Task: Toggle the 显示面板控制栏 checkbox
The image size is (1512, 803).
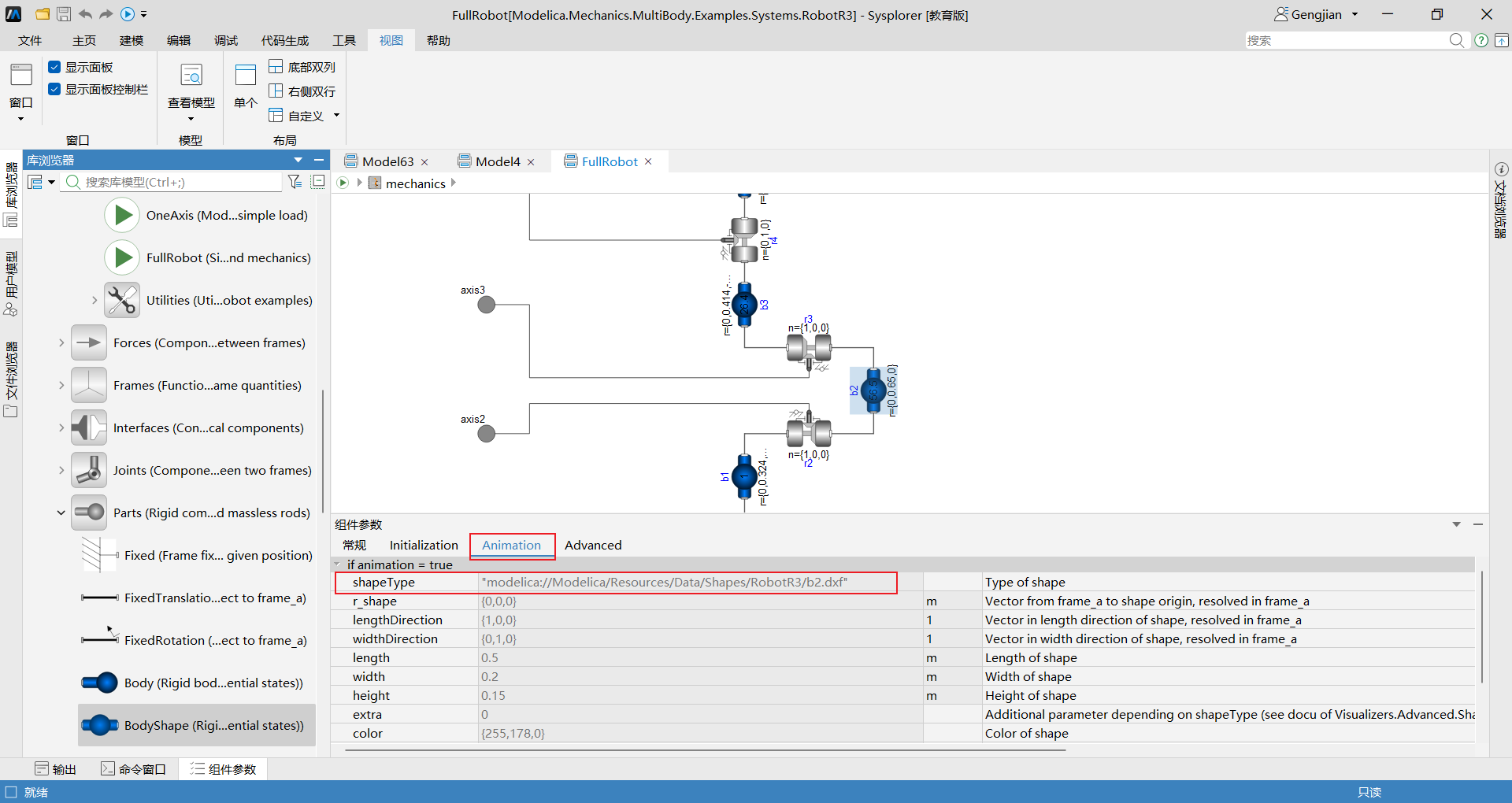Action: 54,89
